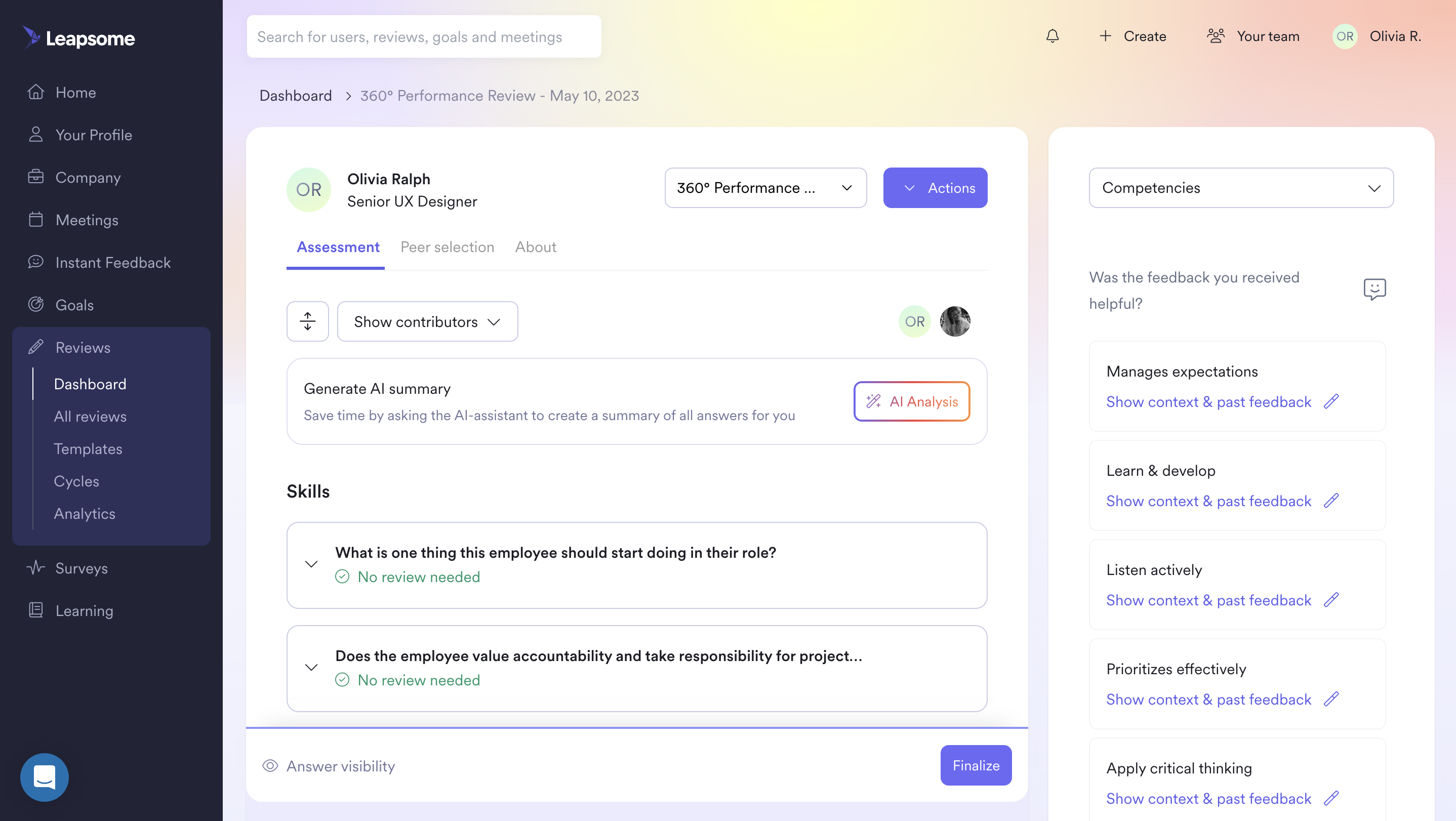This screenshot has height=821, width=1456.
Task: Open the Competencies dropdown
Action: [1241, 188]
